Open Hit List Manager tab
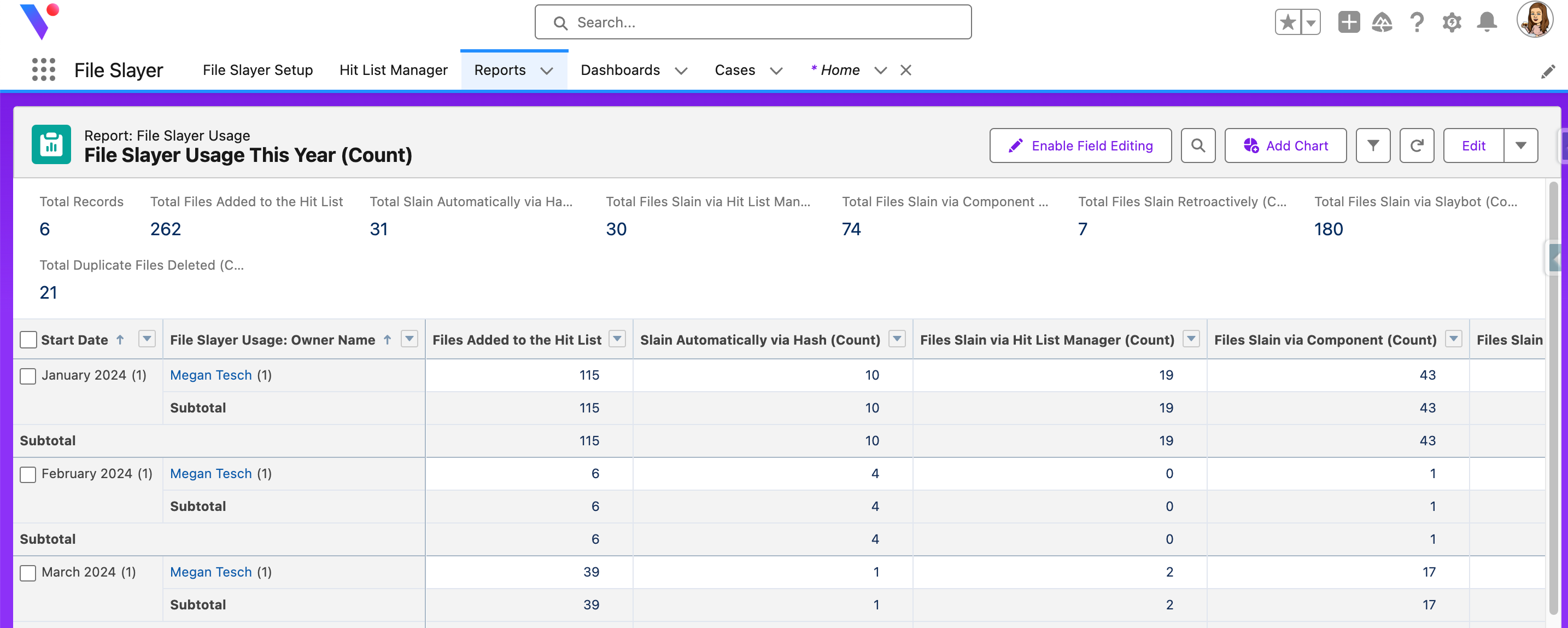The width and height of the screenshot is (1568, 628). click(393, 70)
